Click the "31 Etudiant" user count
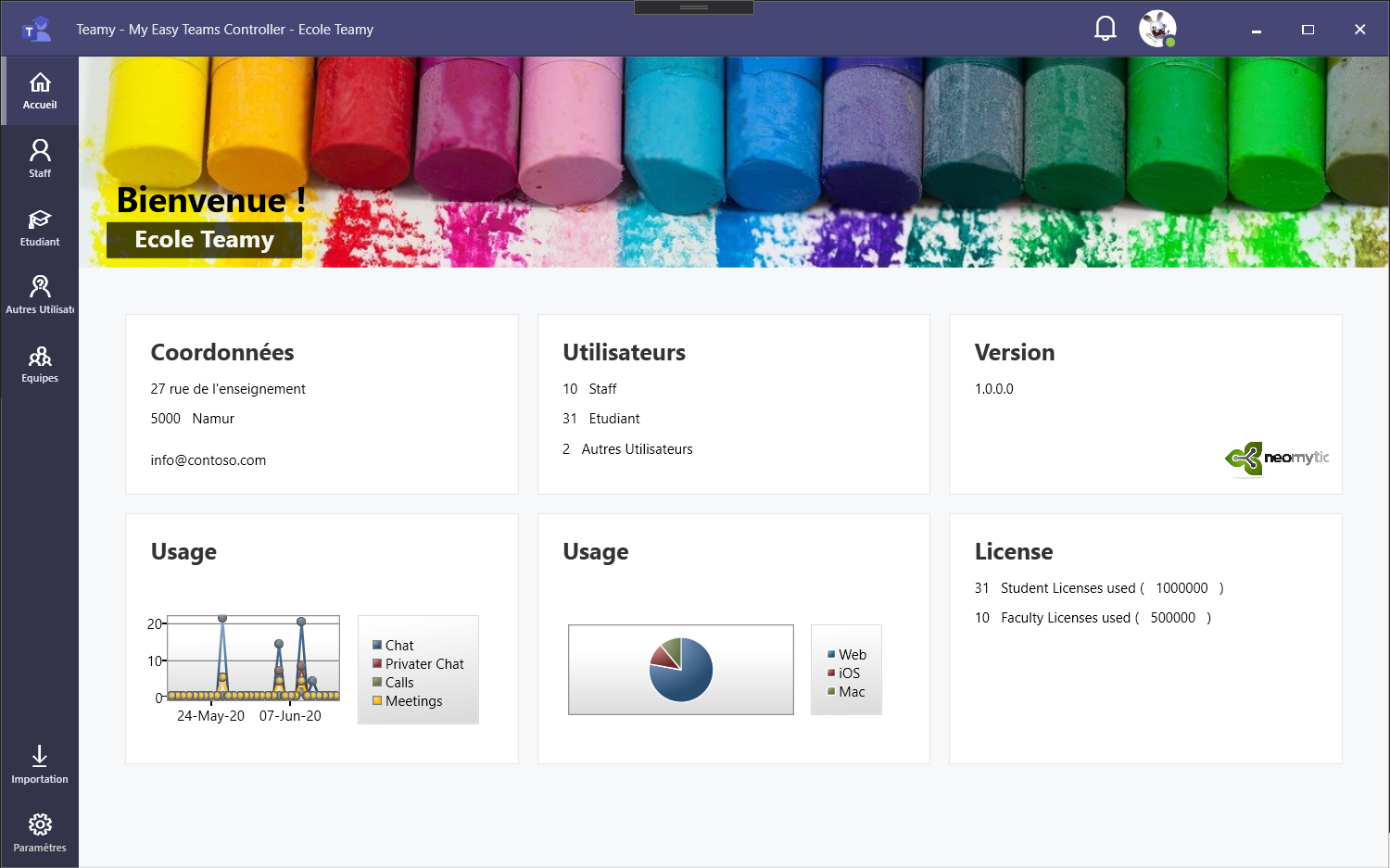 pos(601,419)
